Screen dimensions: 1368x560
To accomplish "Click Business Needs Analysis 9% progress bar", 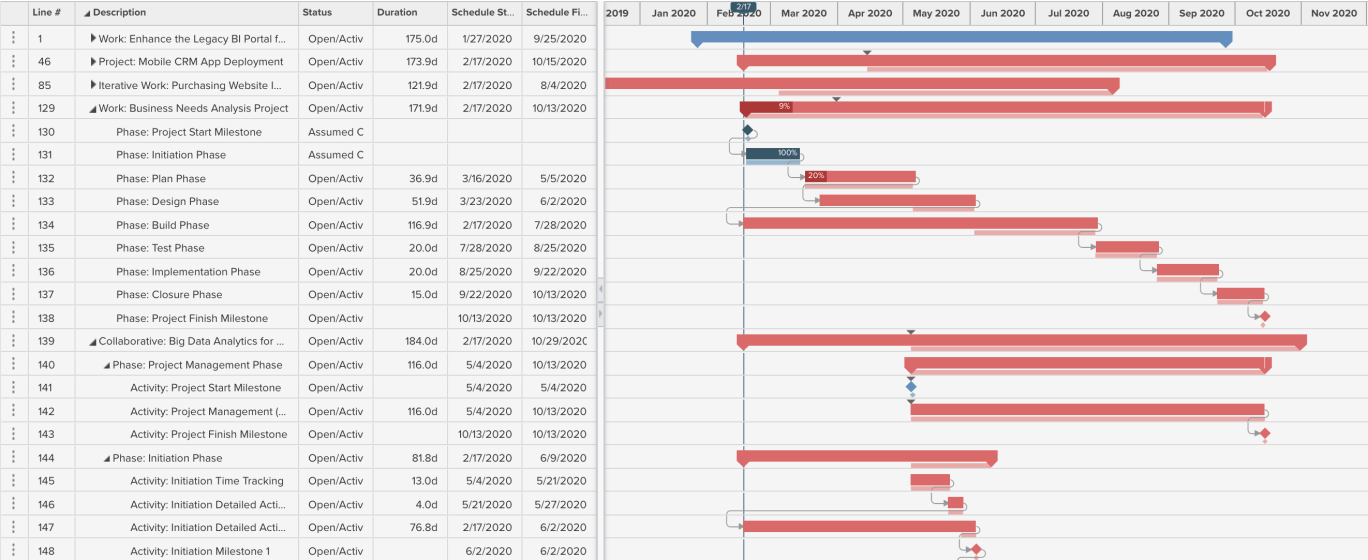I will (766, 106).
